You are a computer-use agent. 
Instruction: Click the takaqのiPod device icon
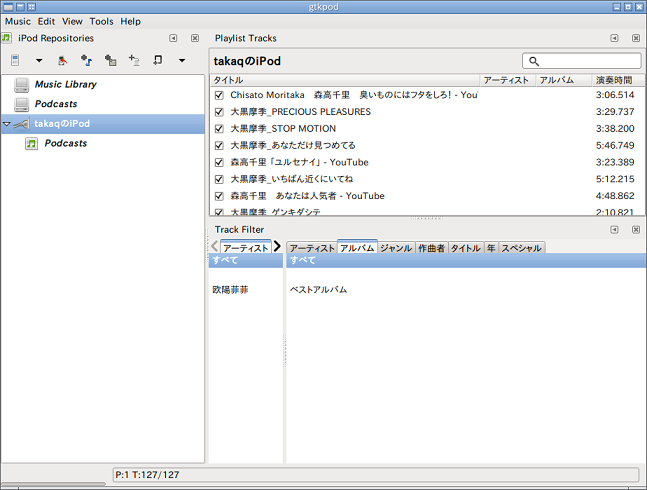[22, 123]
